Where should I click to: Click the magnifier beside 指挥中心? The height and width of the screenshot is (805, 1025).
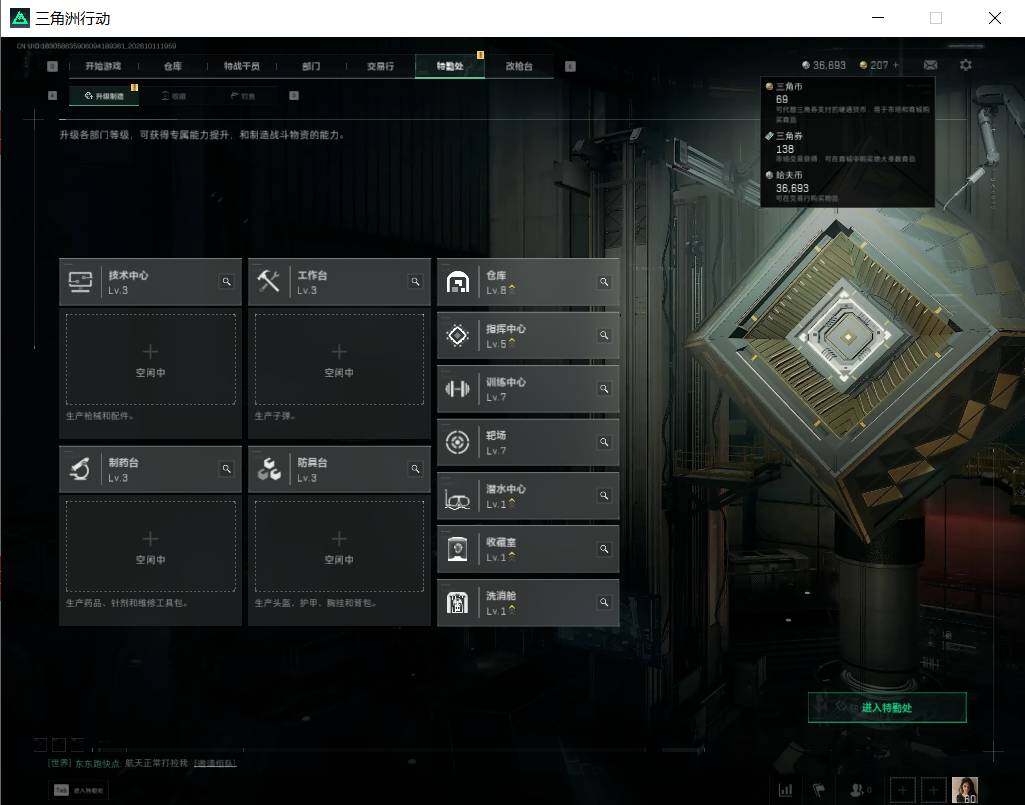(604, 335)
